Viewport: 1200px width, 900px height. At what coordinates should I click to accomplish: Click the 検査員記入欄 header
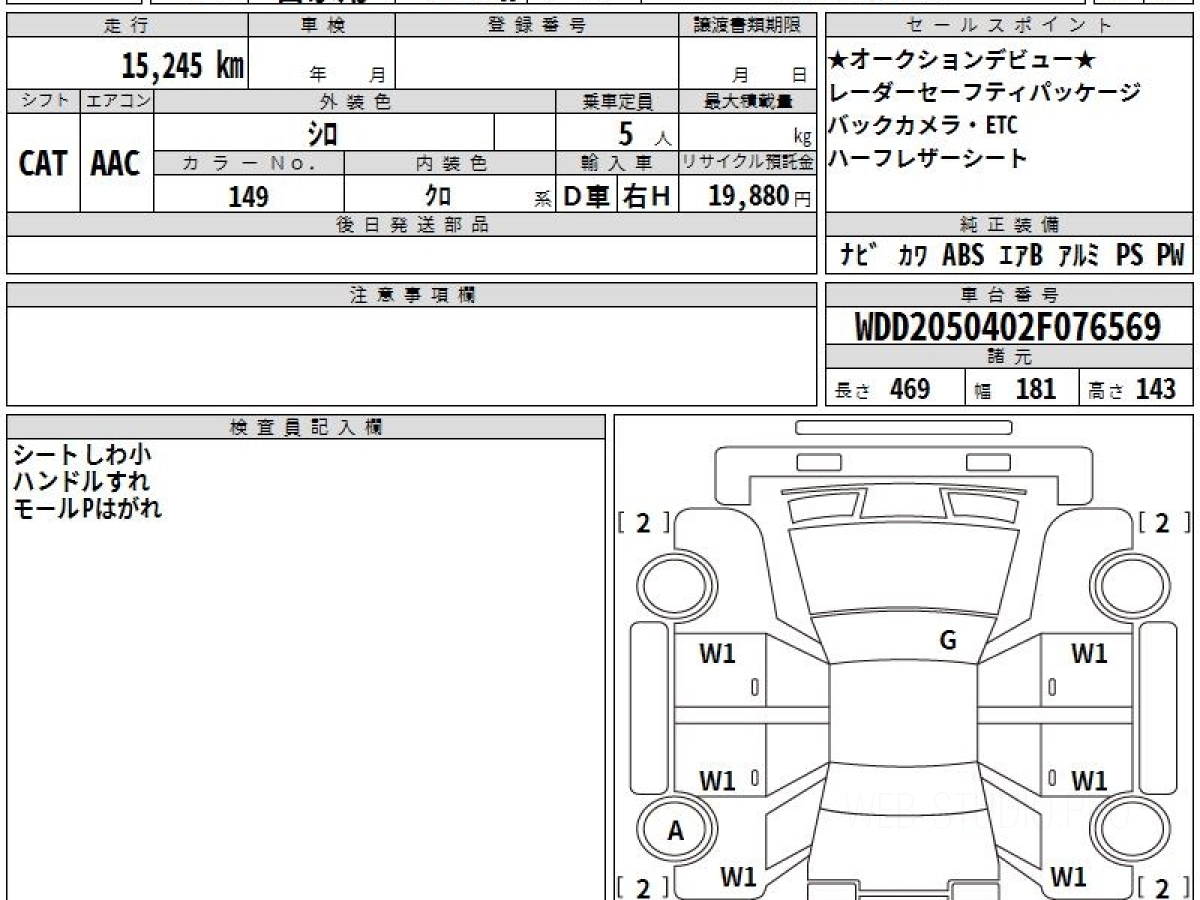305,426
